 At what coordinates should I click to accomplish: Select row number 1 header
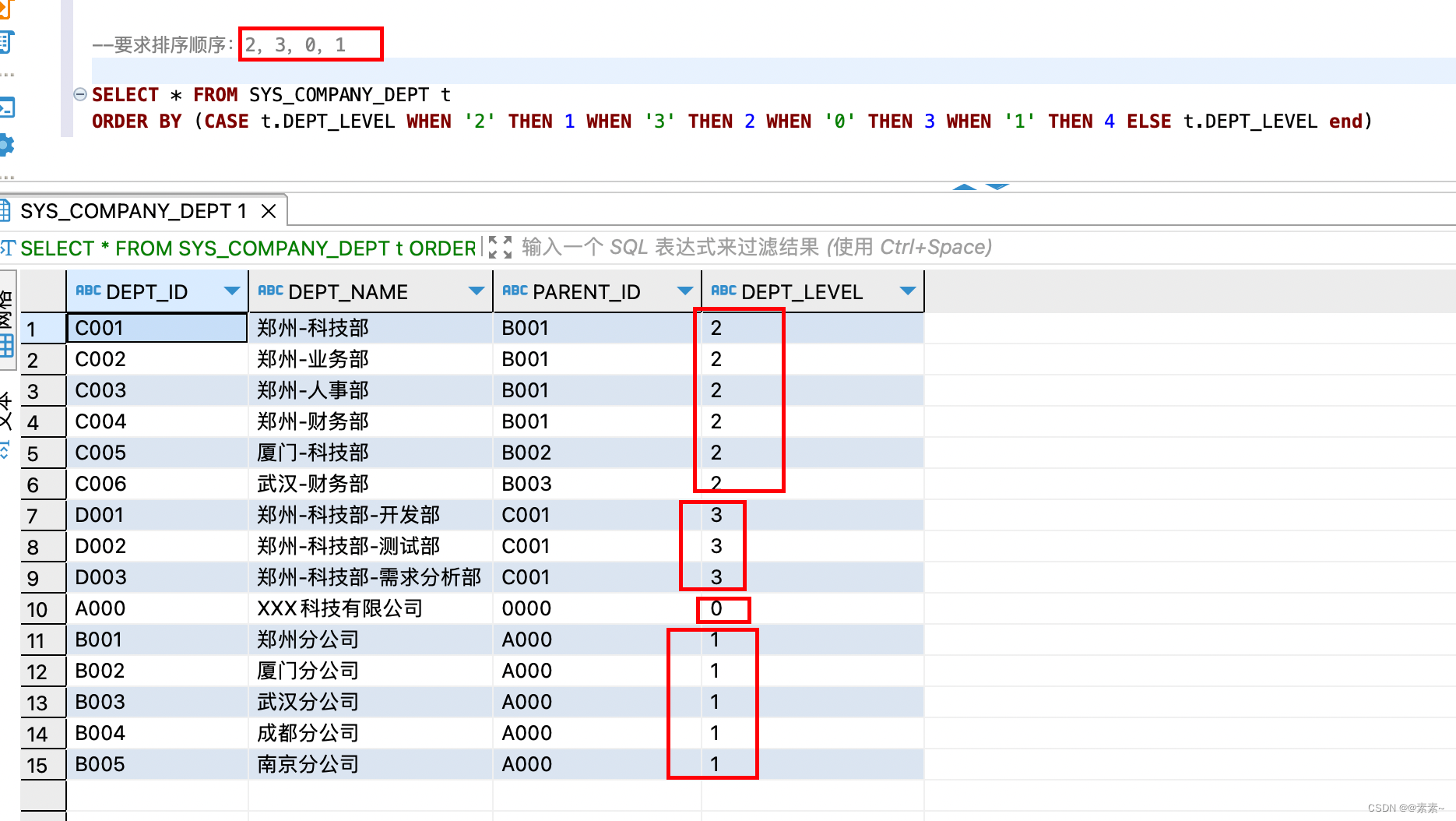tap(43, 329)
